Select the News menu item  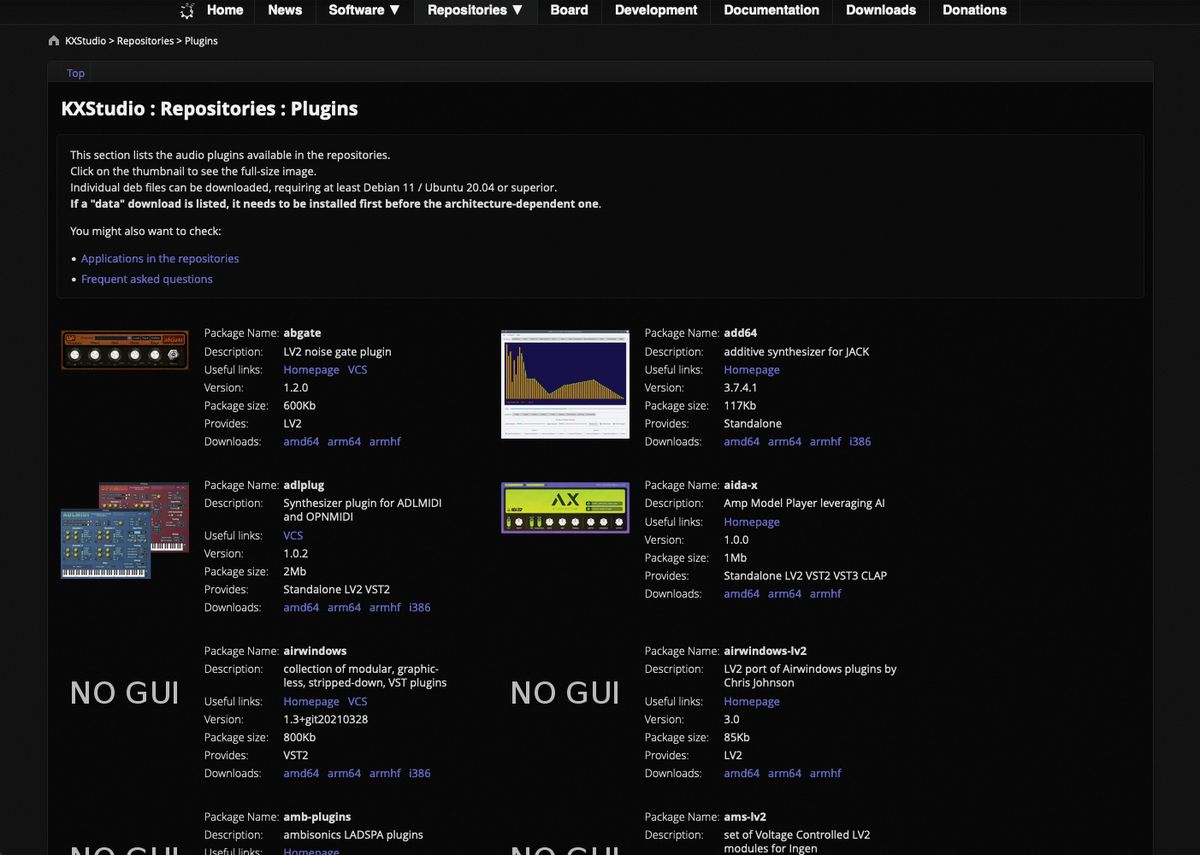point(285,11)
